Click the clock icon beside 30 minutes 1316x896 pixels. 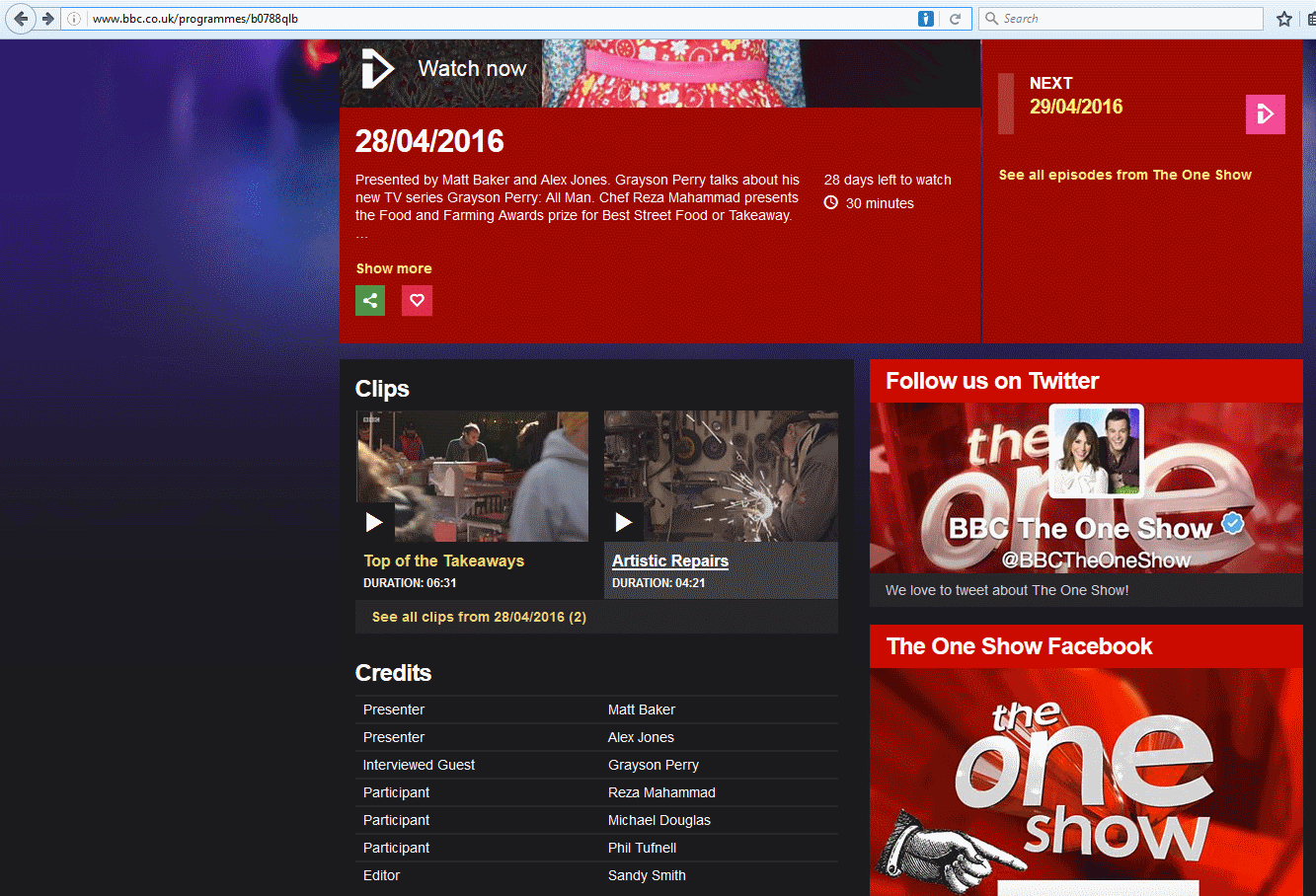coord(831,203)
